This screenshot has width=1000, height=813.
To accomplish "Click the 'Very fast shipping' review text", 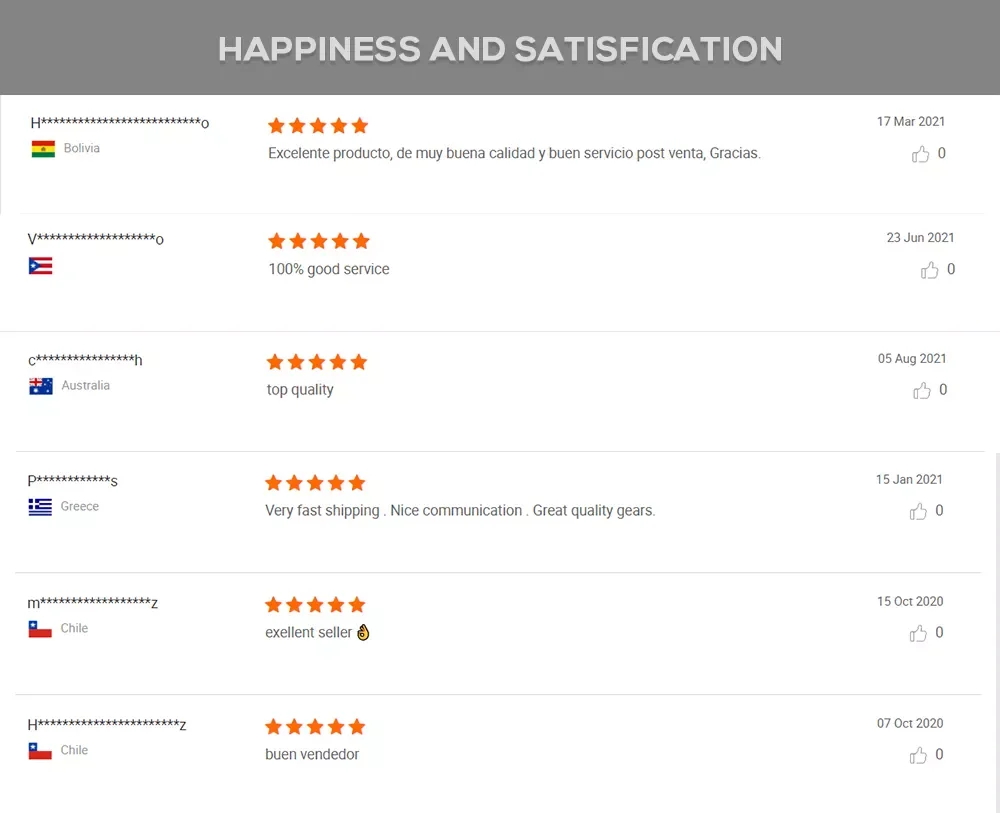I will (460, 511).
